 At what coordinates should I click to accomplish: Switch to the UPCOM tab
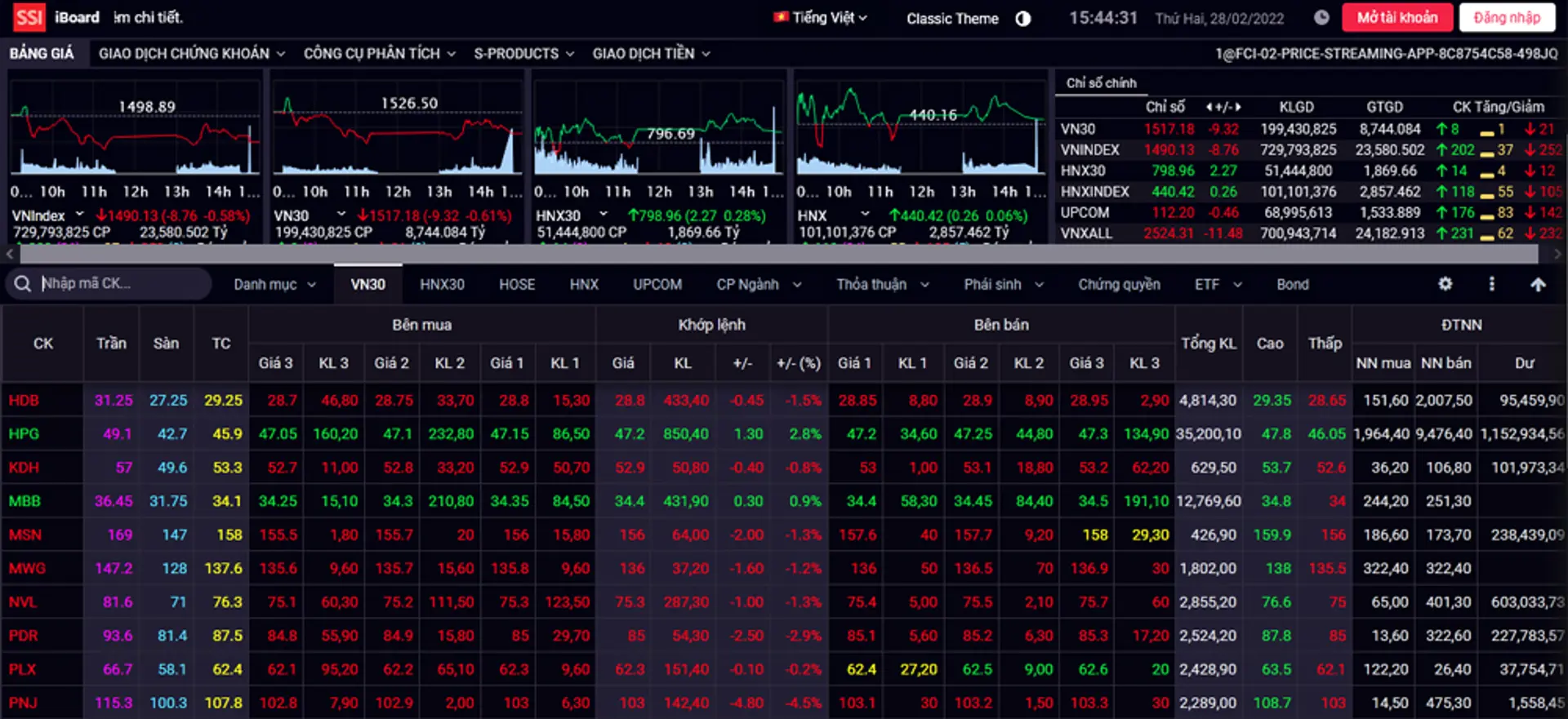tap(657, 285)
